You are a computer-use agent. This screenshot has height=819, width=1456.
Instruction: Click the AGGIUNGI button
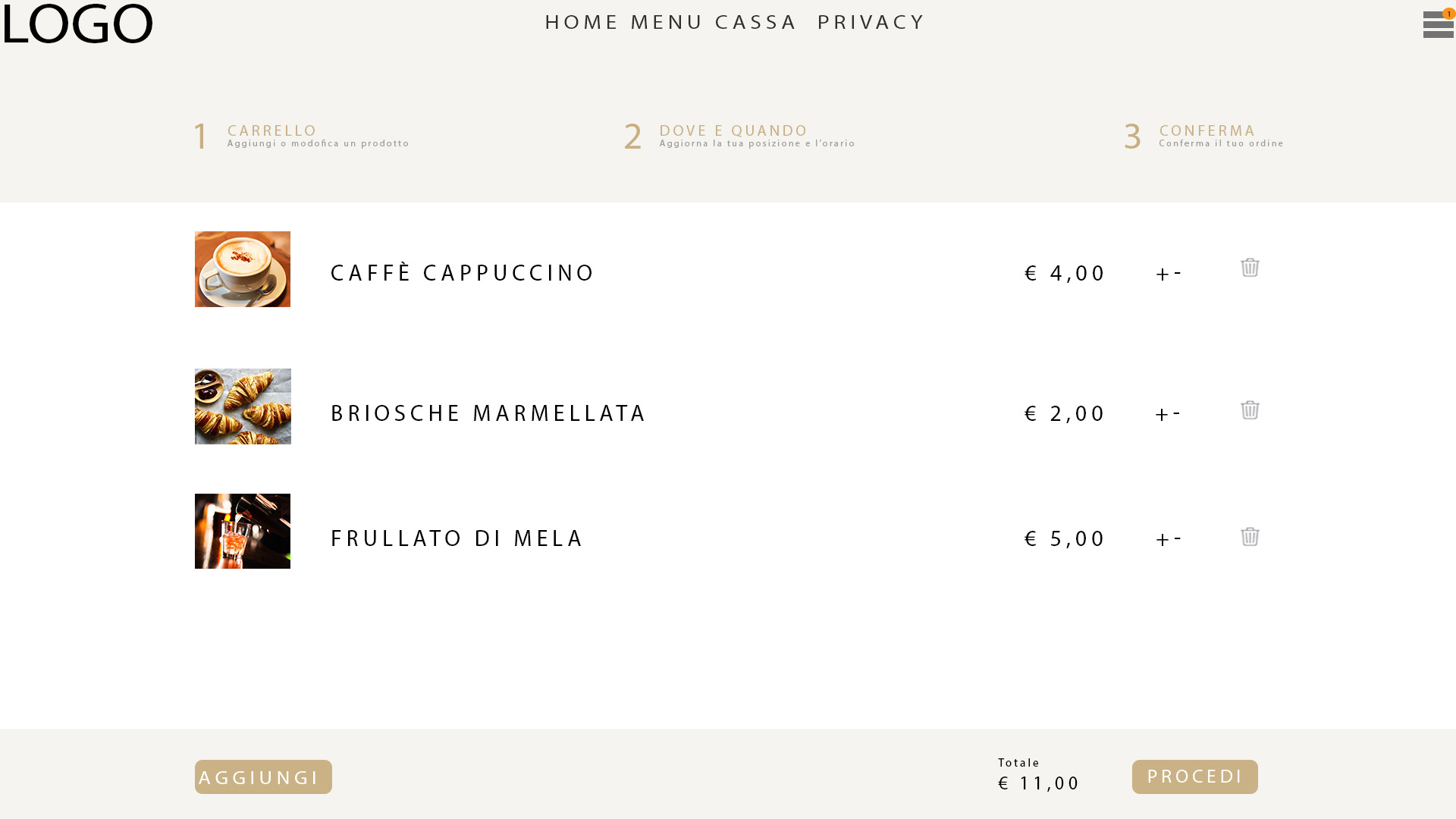click(263, 777)
